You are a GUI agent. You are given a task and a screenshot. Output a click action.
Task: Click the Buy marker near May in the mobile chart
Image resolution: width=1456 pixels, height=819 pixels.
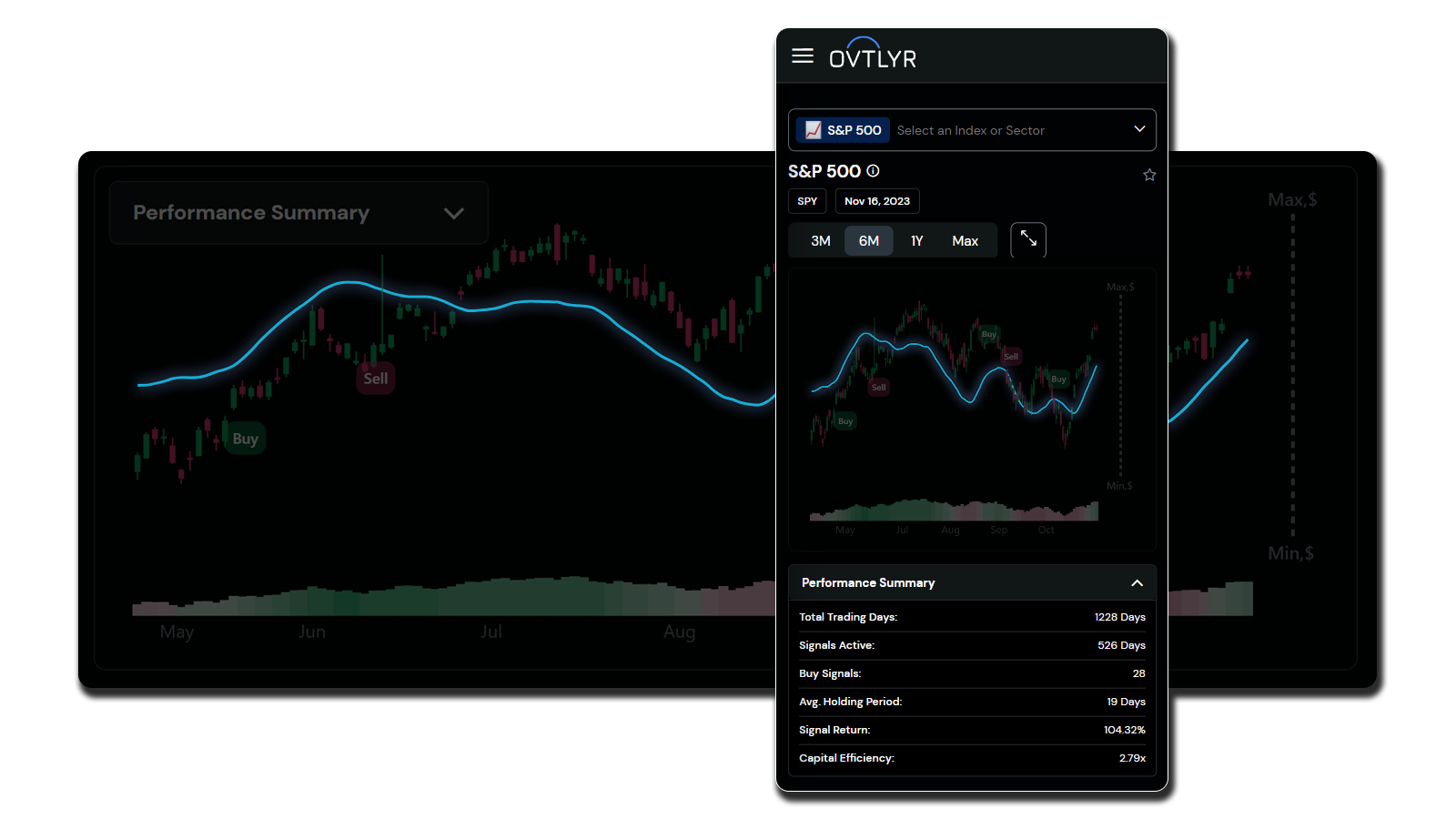[x=845, y=421]
